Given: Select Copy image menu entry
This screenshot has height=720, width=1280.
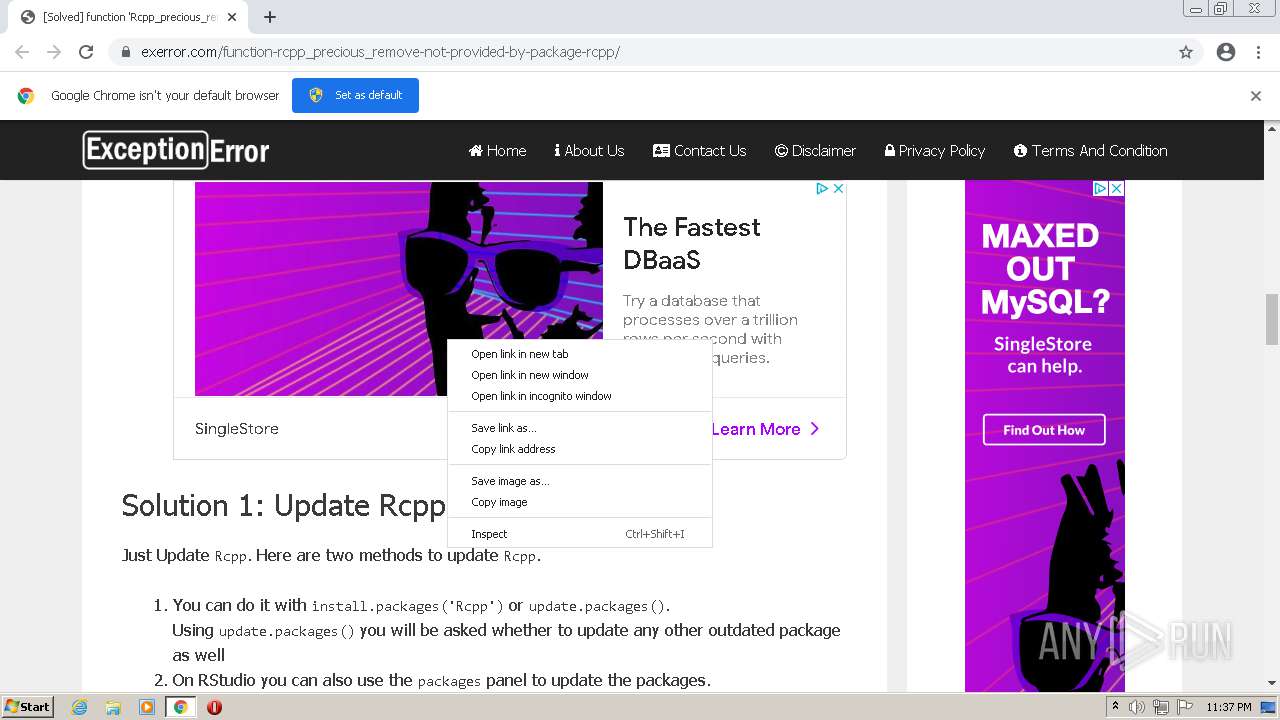Looking at the screenshot, I should point(580,502).
